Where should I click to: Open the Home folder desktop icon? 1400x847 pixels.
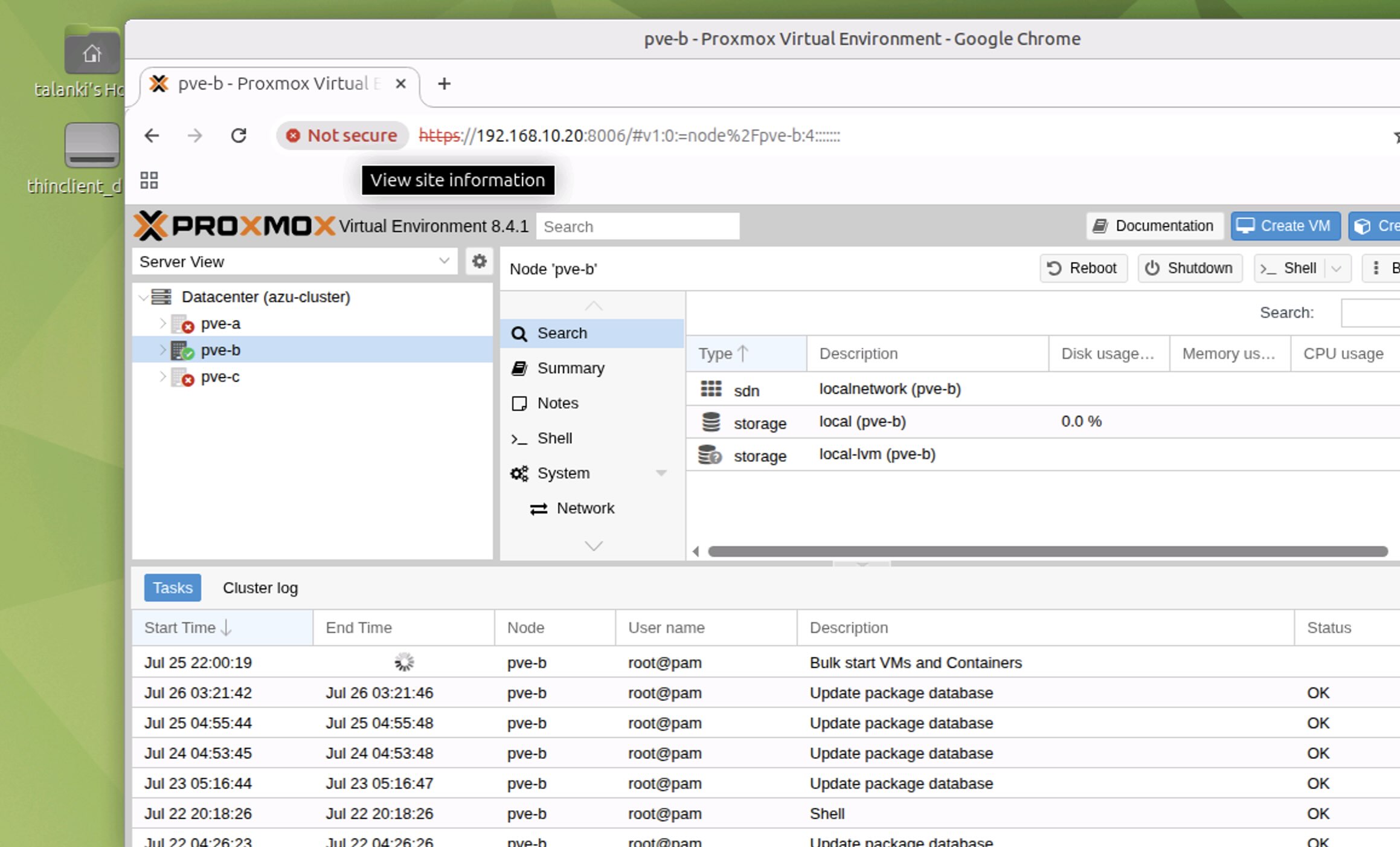coord(92,50)
